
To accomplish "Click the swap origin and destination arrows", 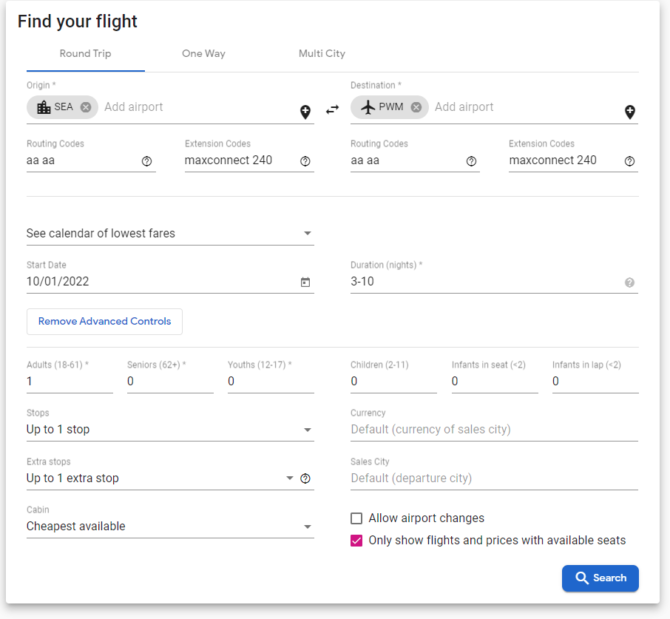I will [x=332, y=110].
